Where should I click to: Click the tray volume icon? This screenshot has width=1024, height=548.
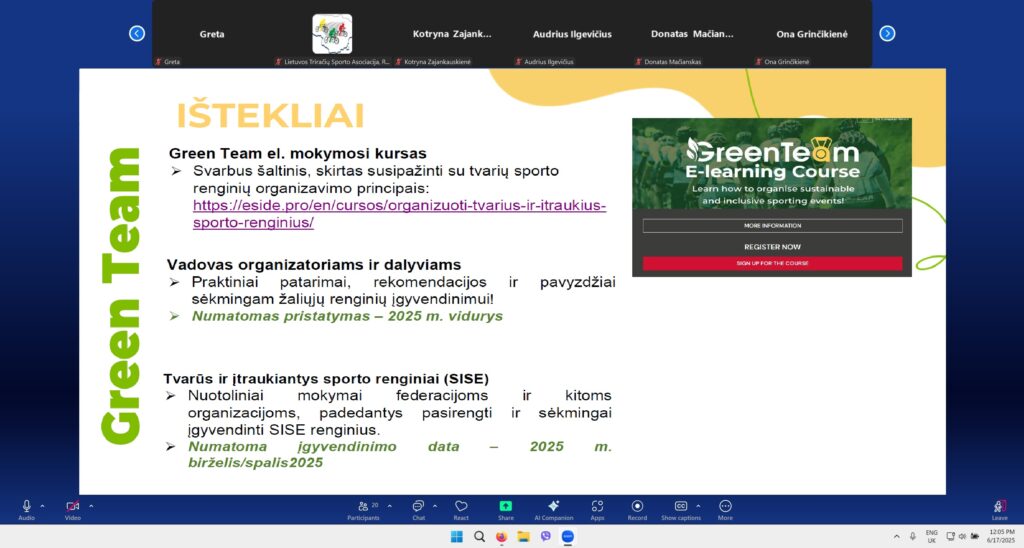[x=962, y=537]
